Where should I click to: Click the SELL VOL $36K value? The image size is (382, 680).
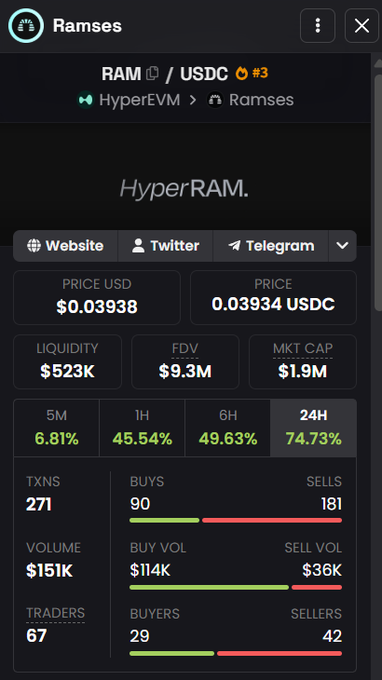coord(322,570)
